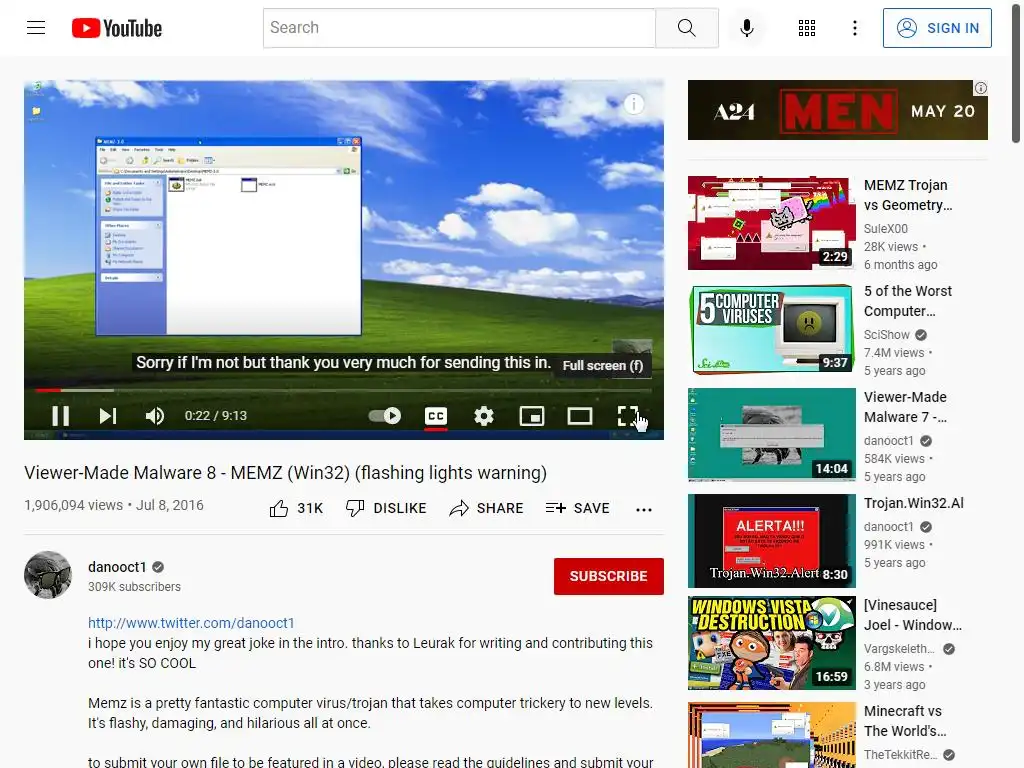Image resolution: width=1024 pixels, height=768 pixels.
Task: Enter full screen mode
Action: [x=628, y=416]
